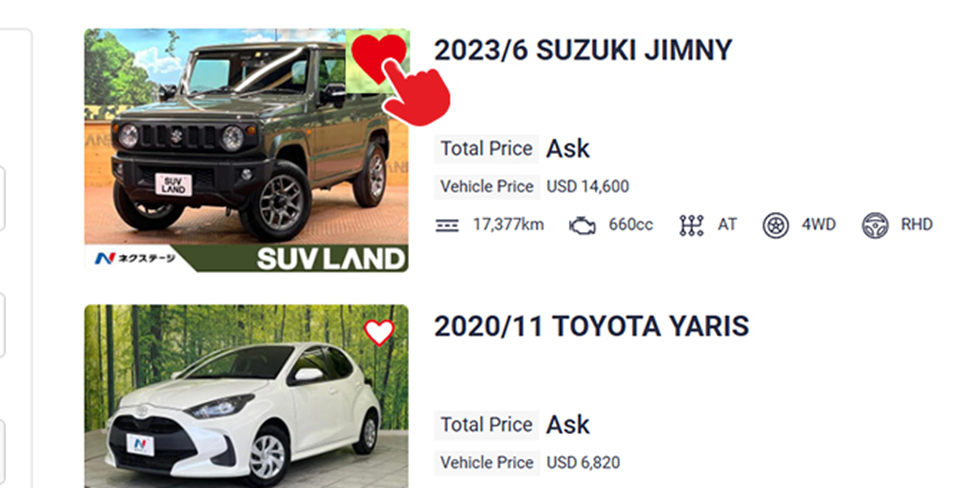
Task: Click the Total Price label for the Jimny
Action: point(486,149)
